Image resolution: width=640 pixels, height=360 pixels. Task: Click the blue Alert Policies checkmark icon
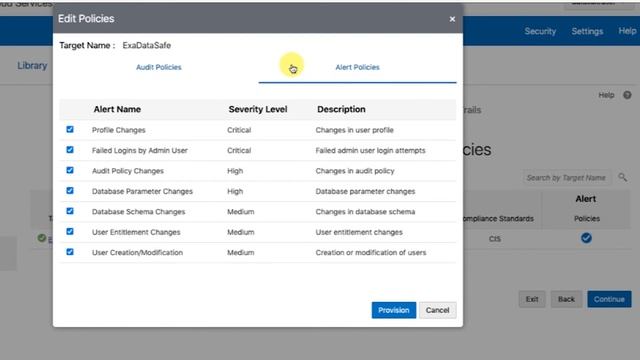pyautogui.click(x=586, y=238)
